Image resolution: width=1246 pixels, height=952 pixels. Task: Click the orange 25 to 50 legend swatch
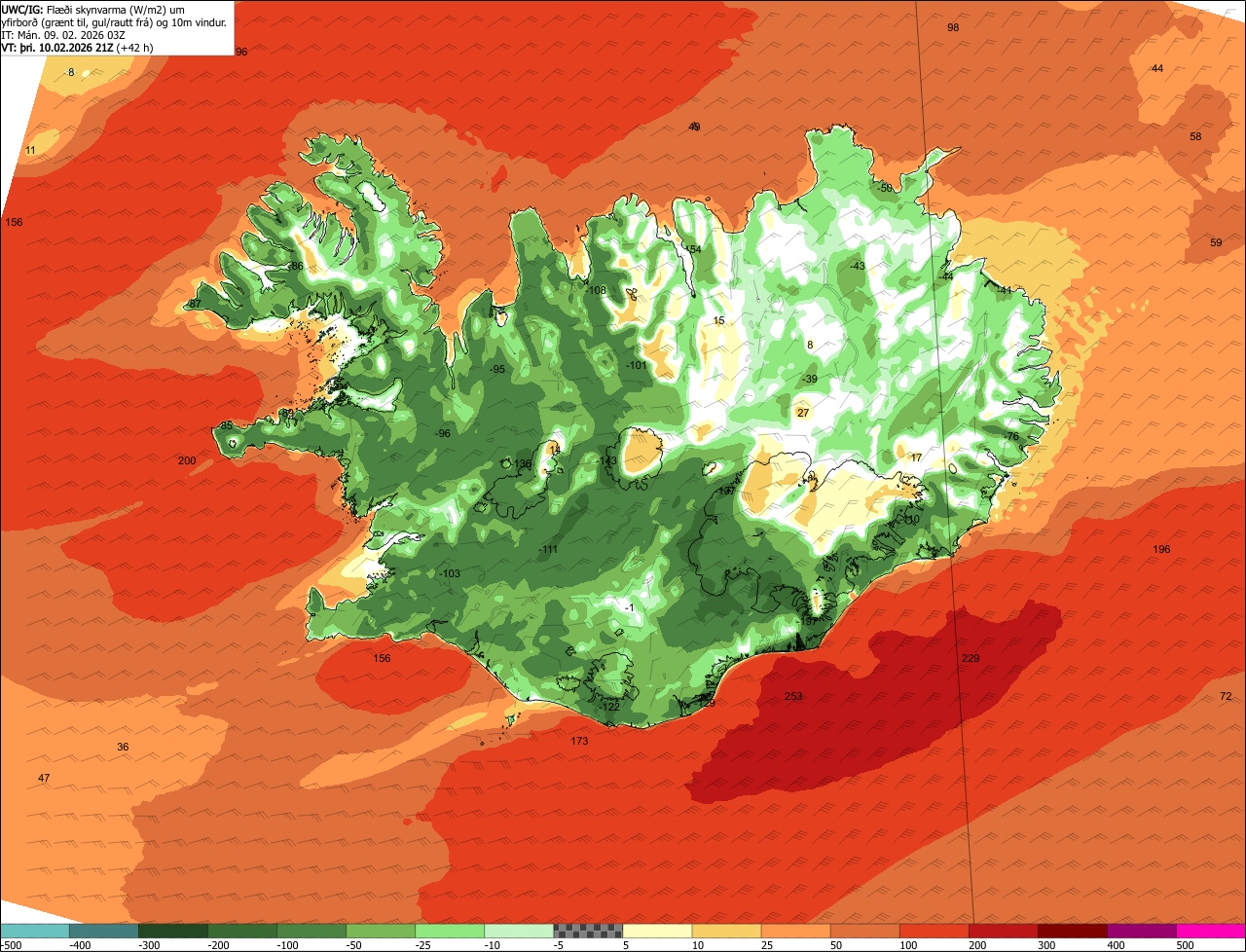(795, 931)
